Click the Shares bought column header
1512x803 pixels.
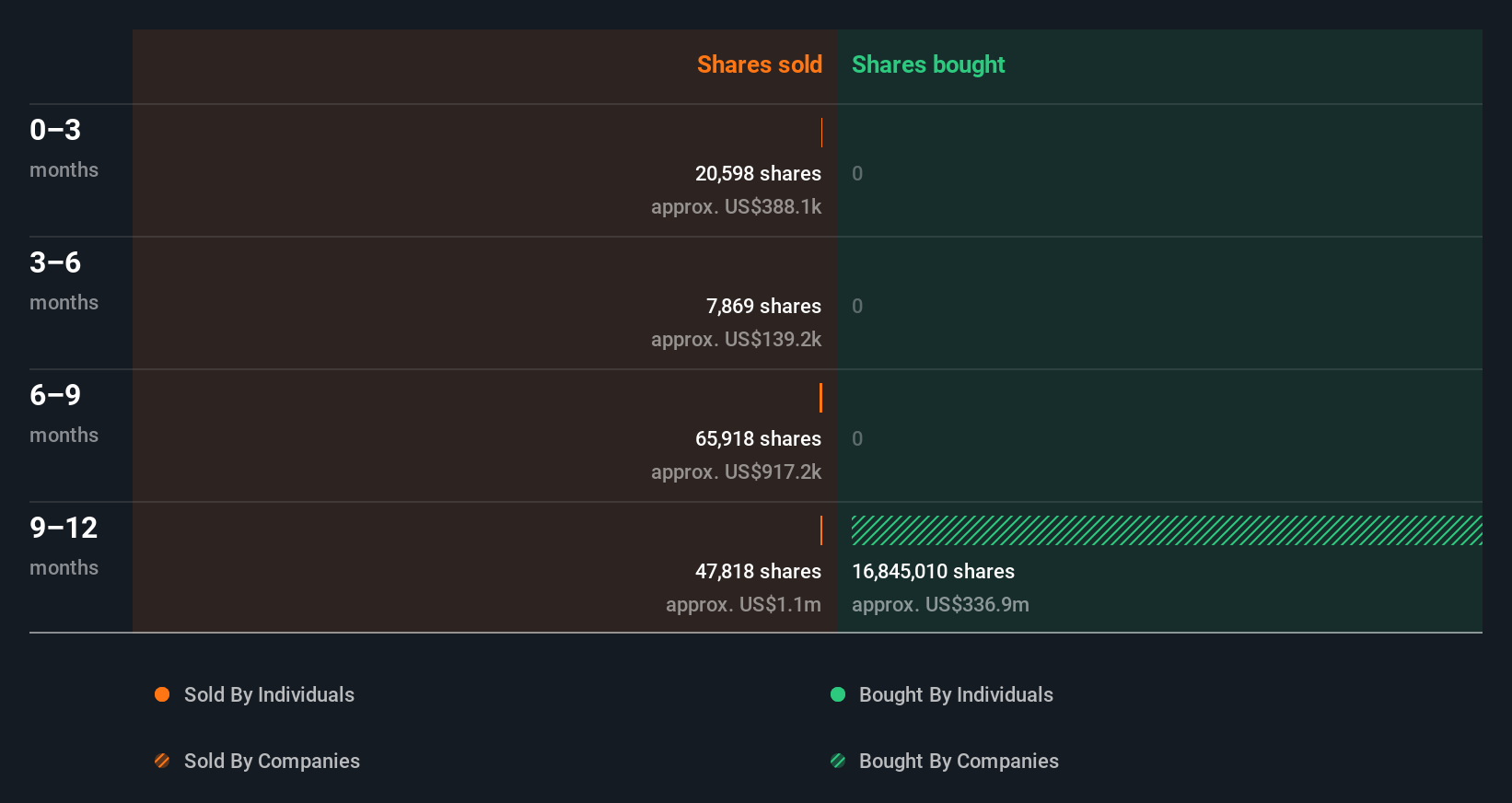click(928, 64)
